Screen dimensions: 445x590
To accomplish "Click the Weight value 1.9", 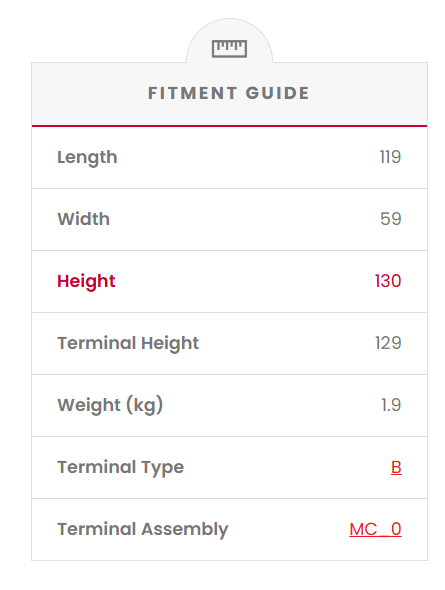I will point(391,405).
